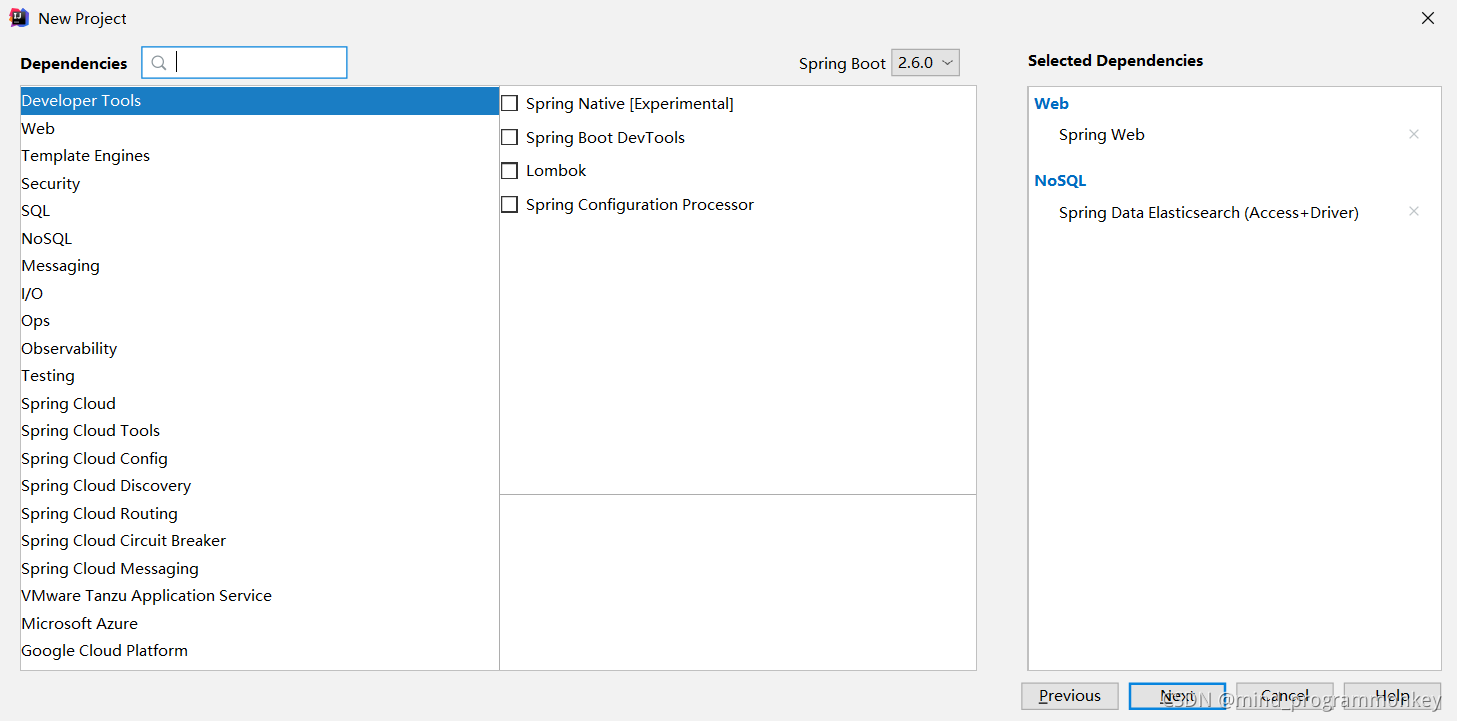Select the Spring Cloud Discovery category

tap(260, 486)
